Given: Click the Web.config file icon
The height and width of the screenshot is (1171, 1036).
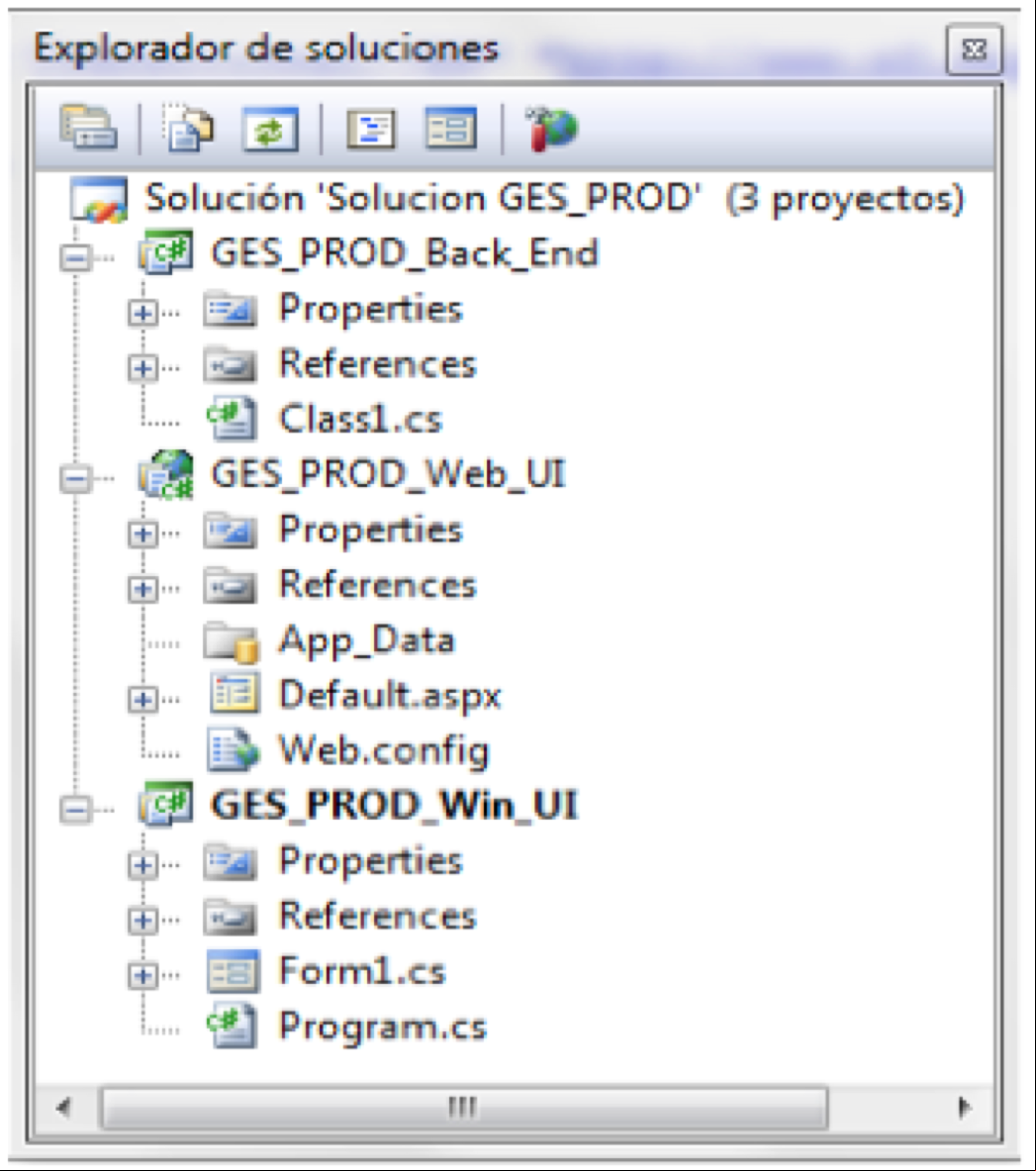Looking at the screenshot, I should (234, 749).
